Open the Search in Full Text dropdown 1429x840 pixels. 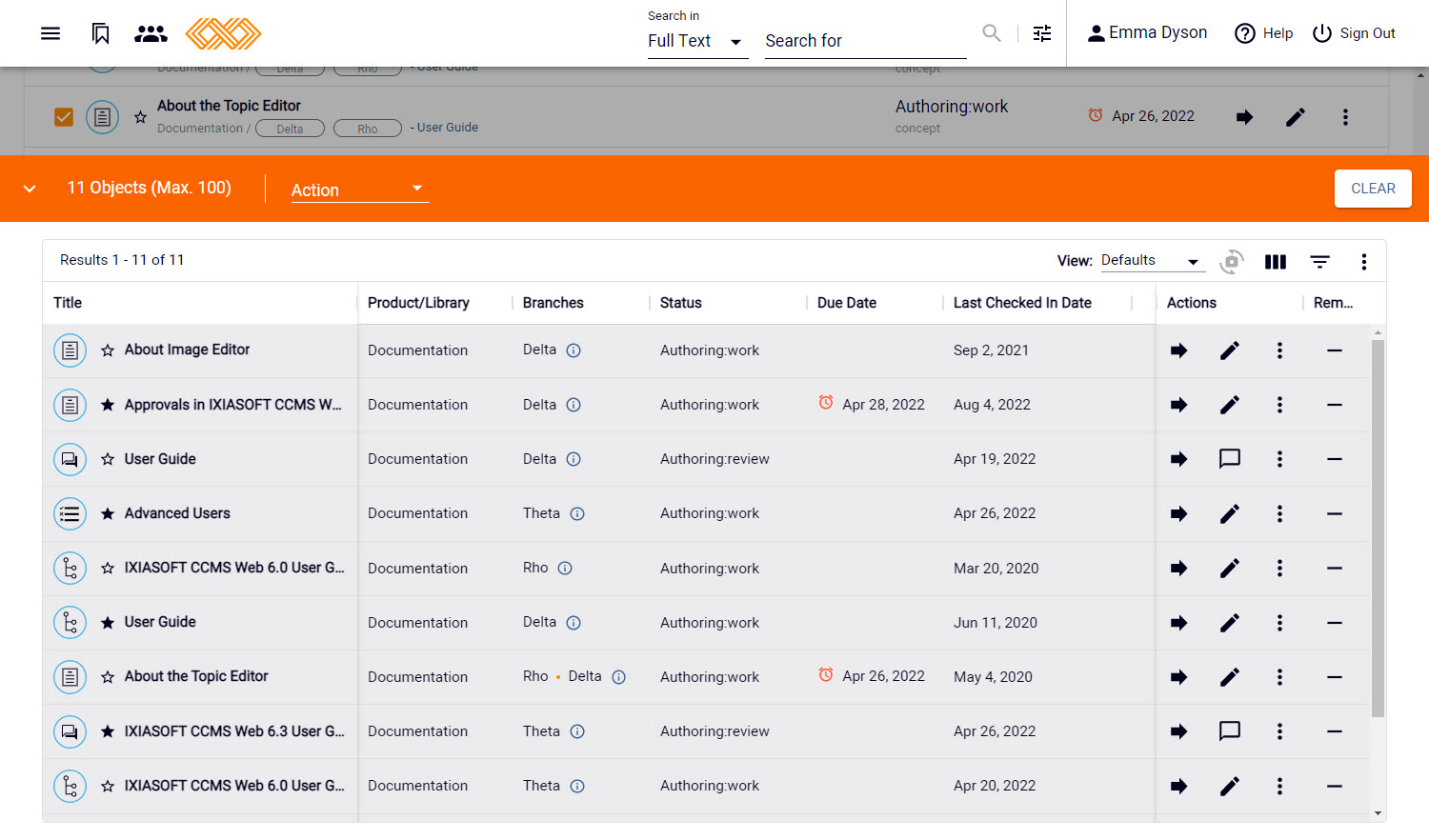pos(697,41)
